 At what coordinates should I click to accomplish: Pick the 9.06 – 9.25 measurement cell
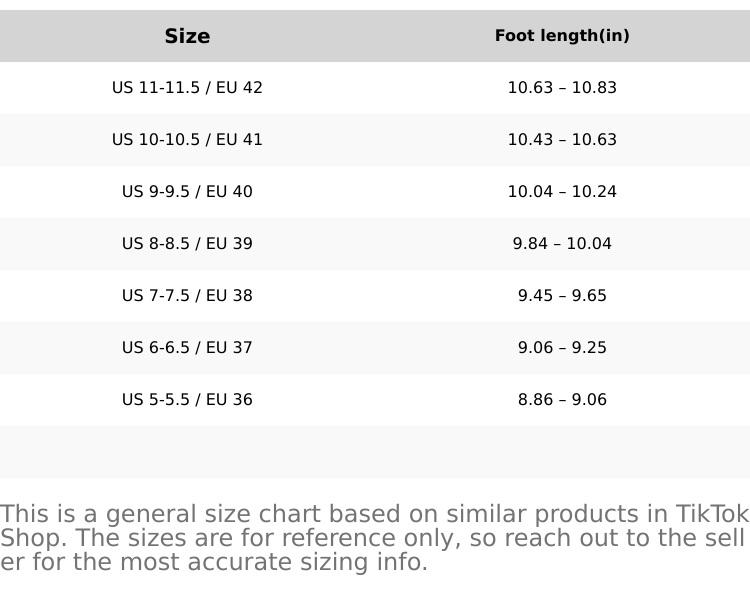click(x=562, y=348)
